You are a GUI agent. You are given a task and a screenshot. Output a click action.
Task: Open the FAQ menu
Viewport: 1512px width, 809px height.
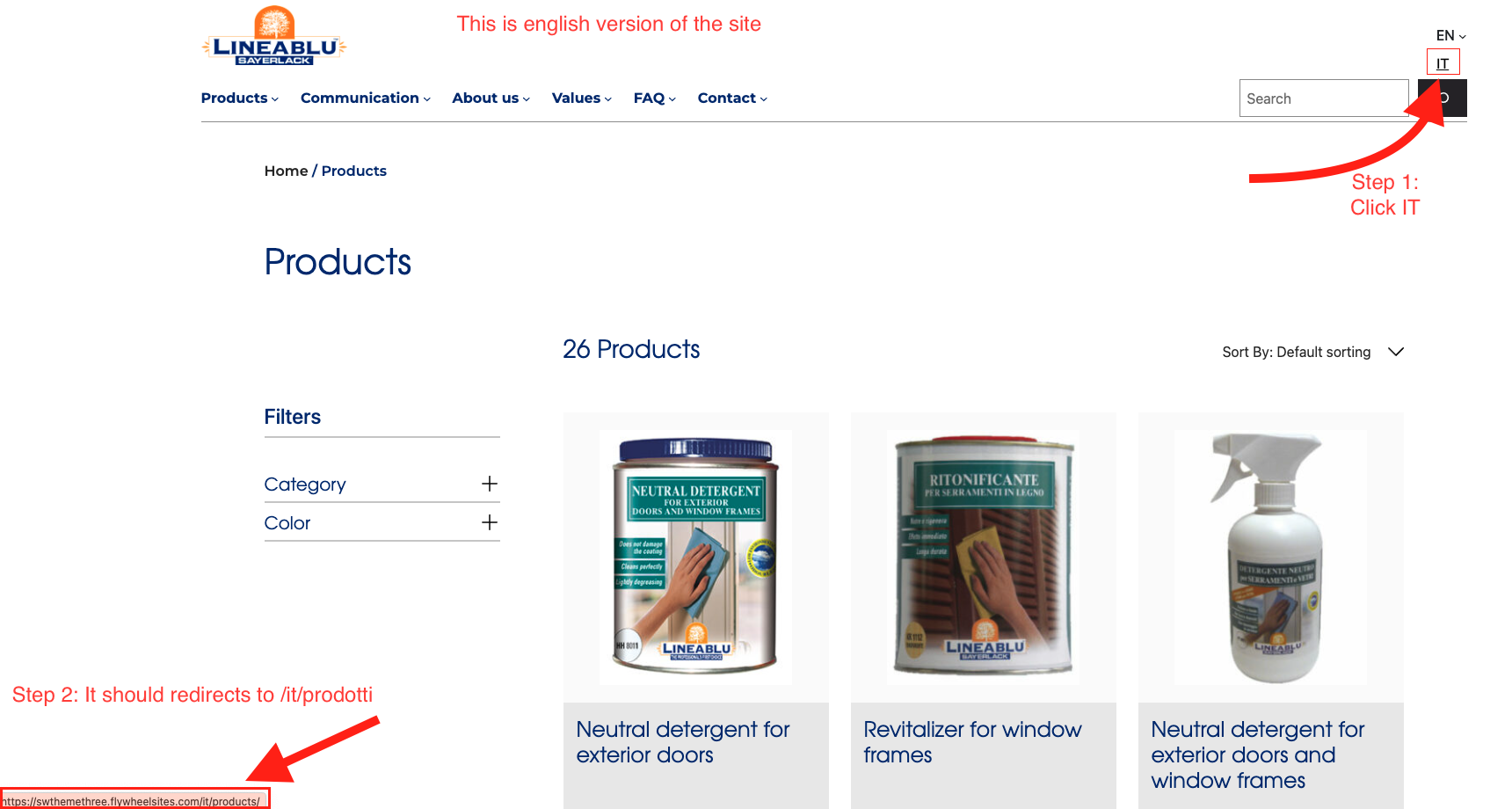(655, 98)
